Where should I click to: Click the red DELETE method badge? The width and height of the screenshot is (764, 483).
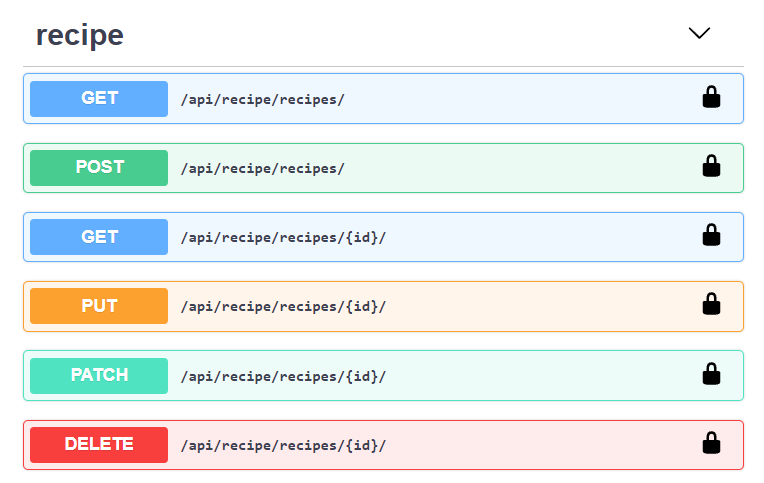(x=99, y=445)
